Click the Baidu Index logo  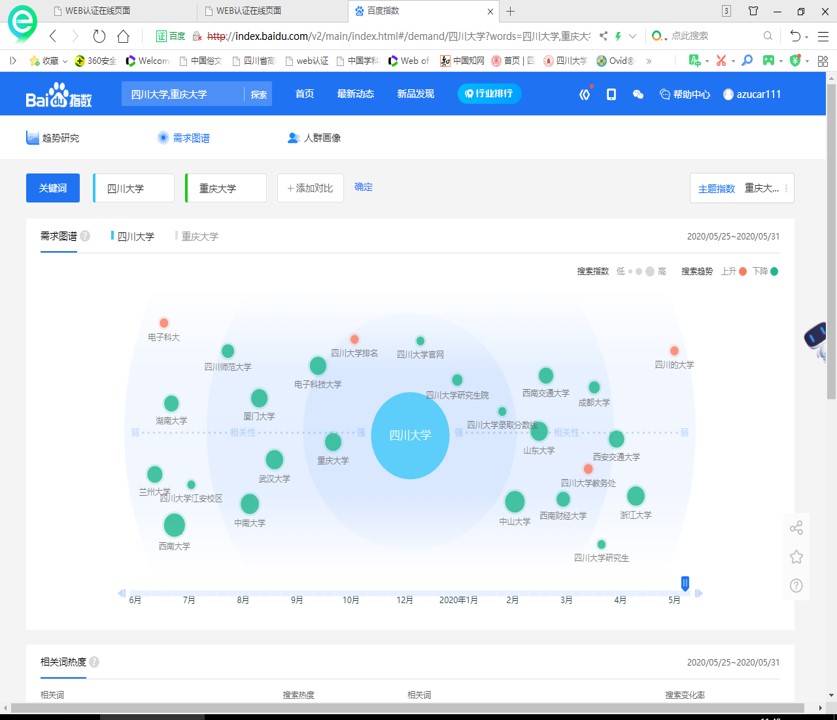(59, 95)
